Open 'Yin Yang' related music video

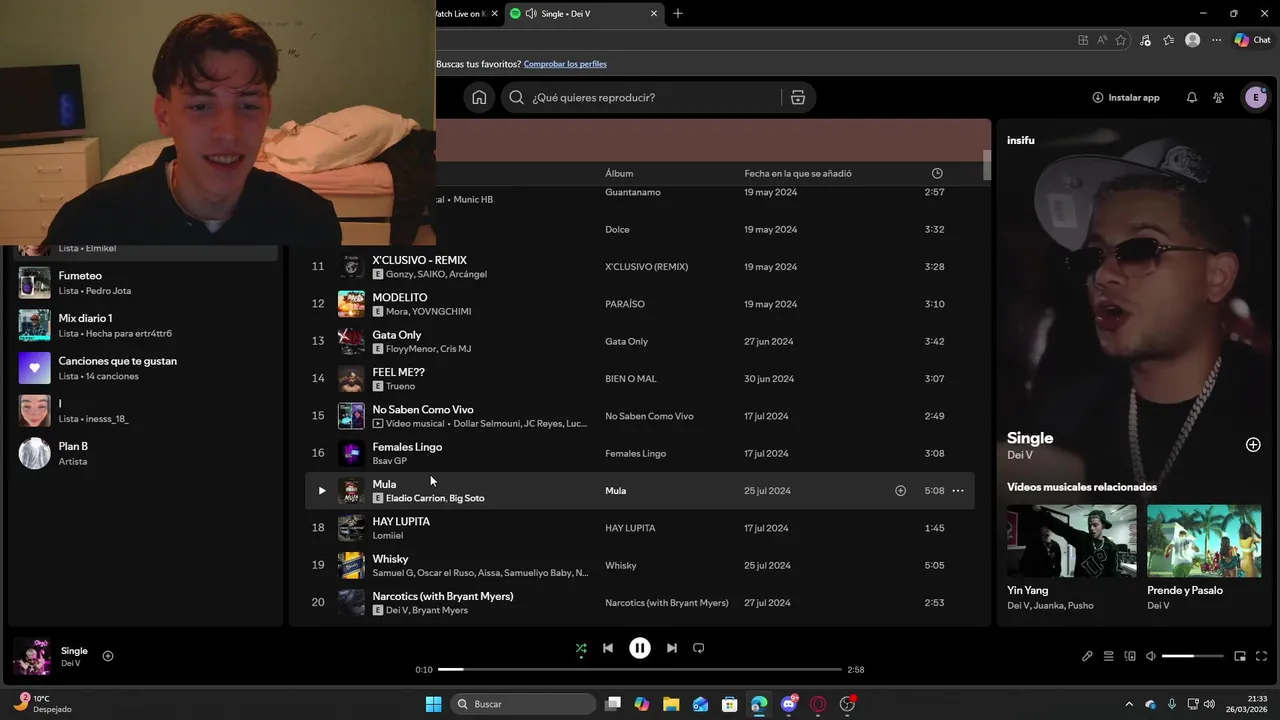click(1071, 541)
